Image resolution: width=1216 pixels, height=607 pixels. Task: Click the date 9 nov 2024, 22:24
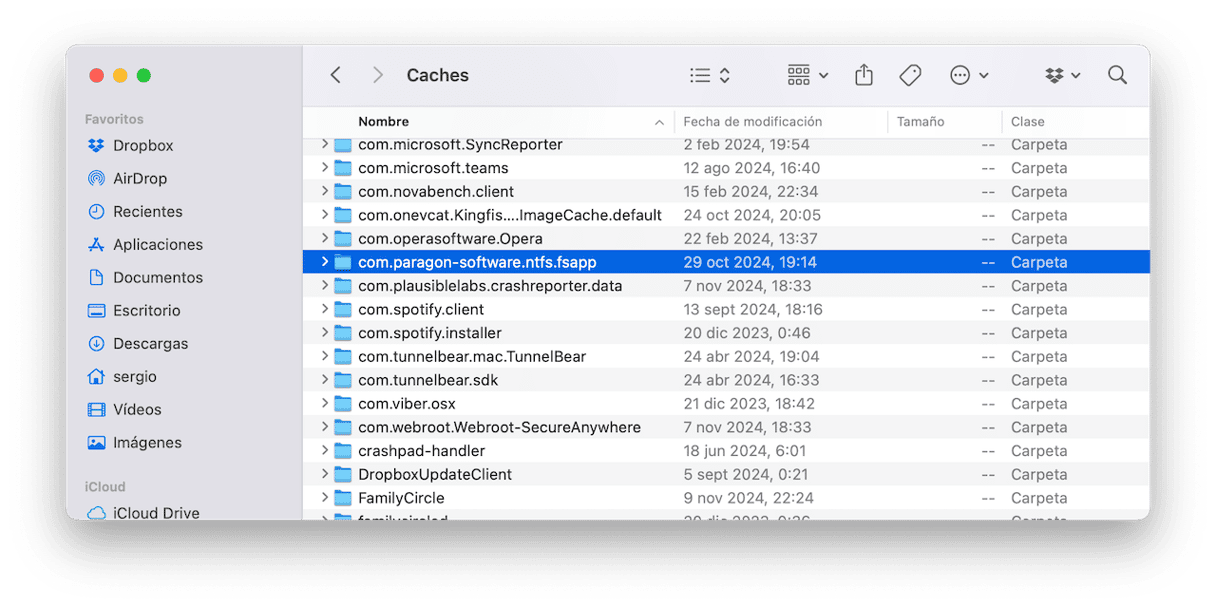748,498
